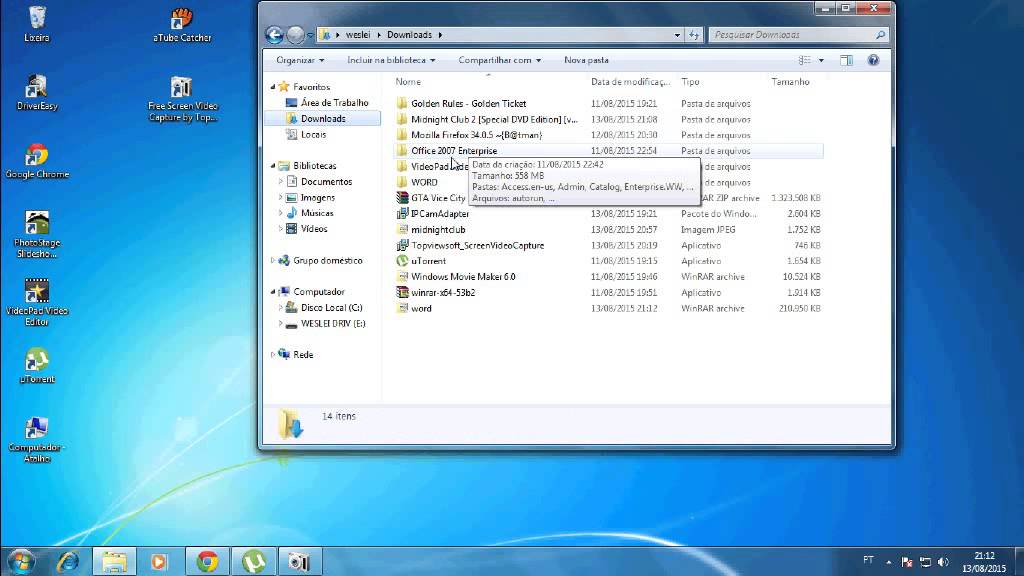The width and height of the screenshot is (1024, 576).
Task: Open Free Screen Video Capture desktop icon
Action: click(182, 98)
